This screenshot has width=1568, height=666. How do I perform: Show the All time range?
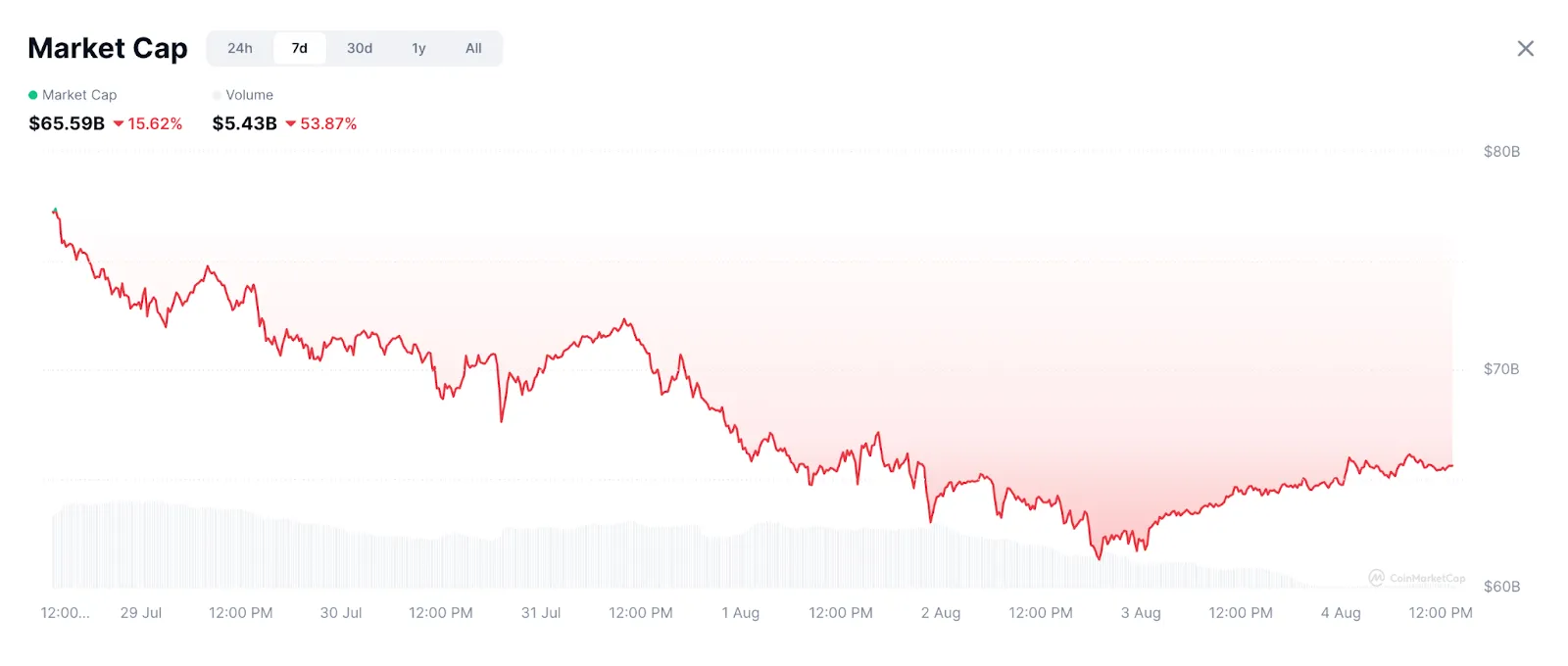[473, 48]
